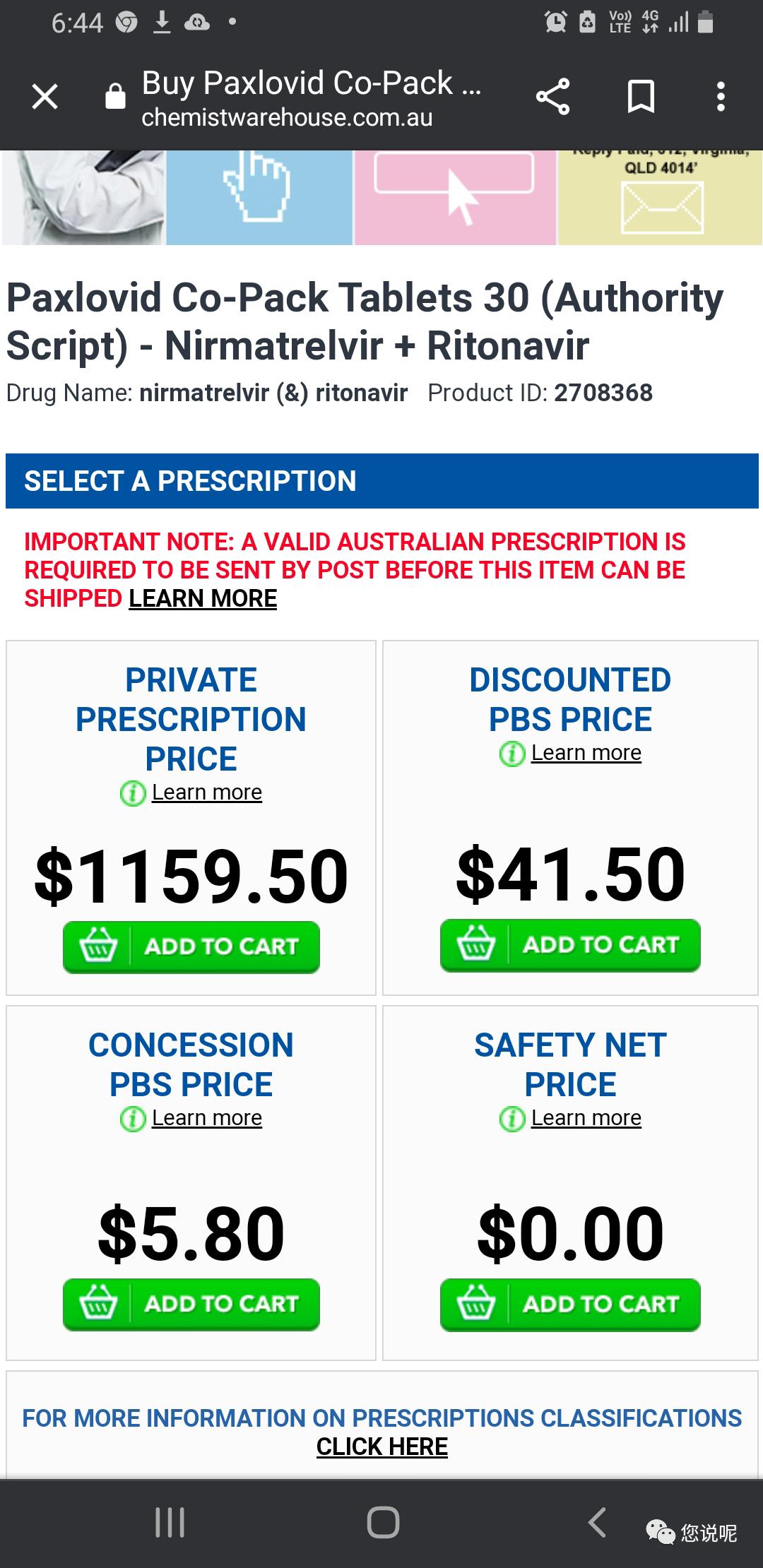
Task: Open the three-dot overflow menu
Action: pyautogui.click(x=721, y=97)
